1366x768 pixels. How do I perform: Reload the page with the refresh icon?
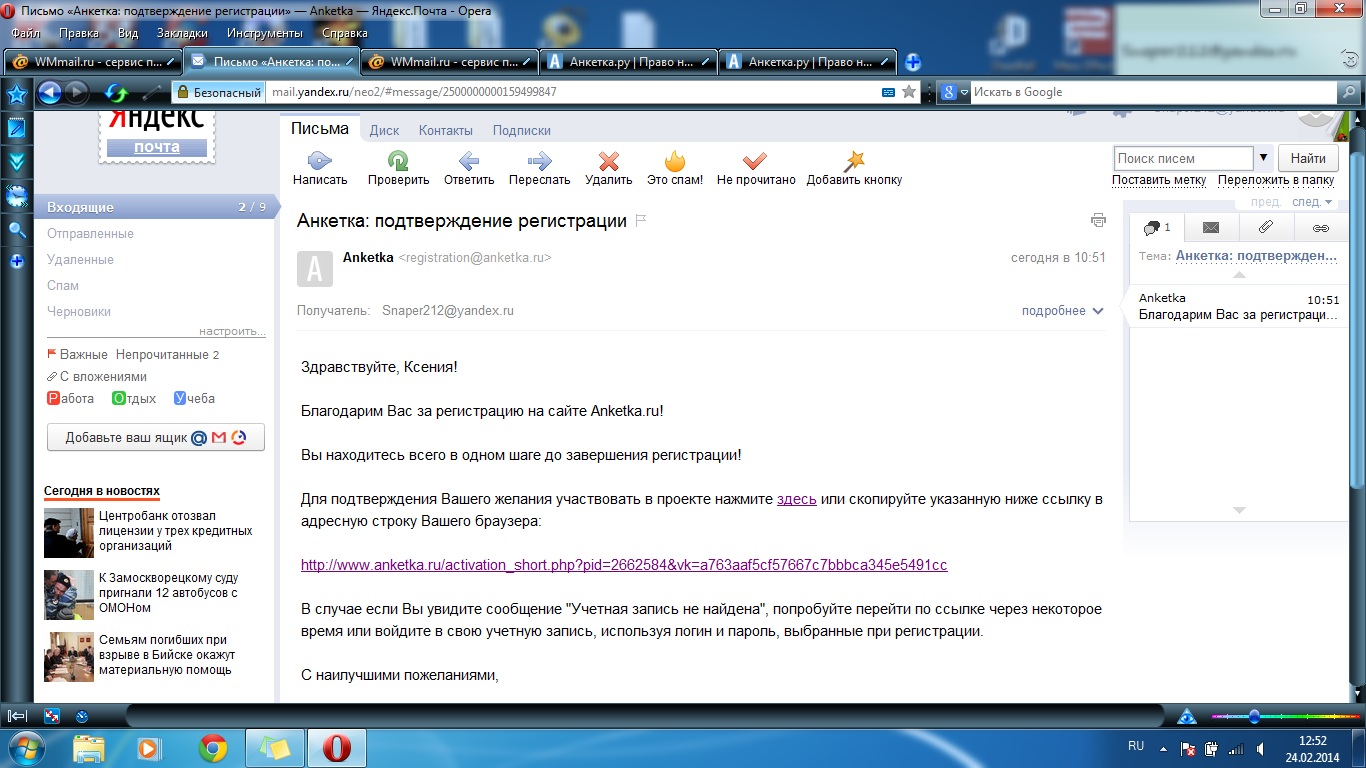click(117, 93)
